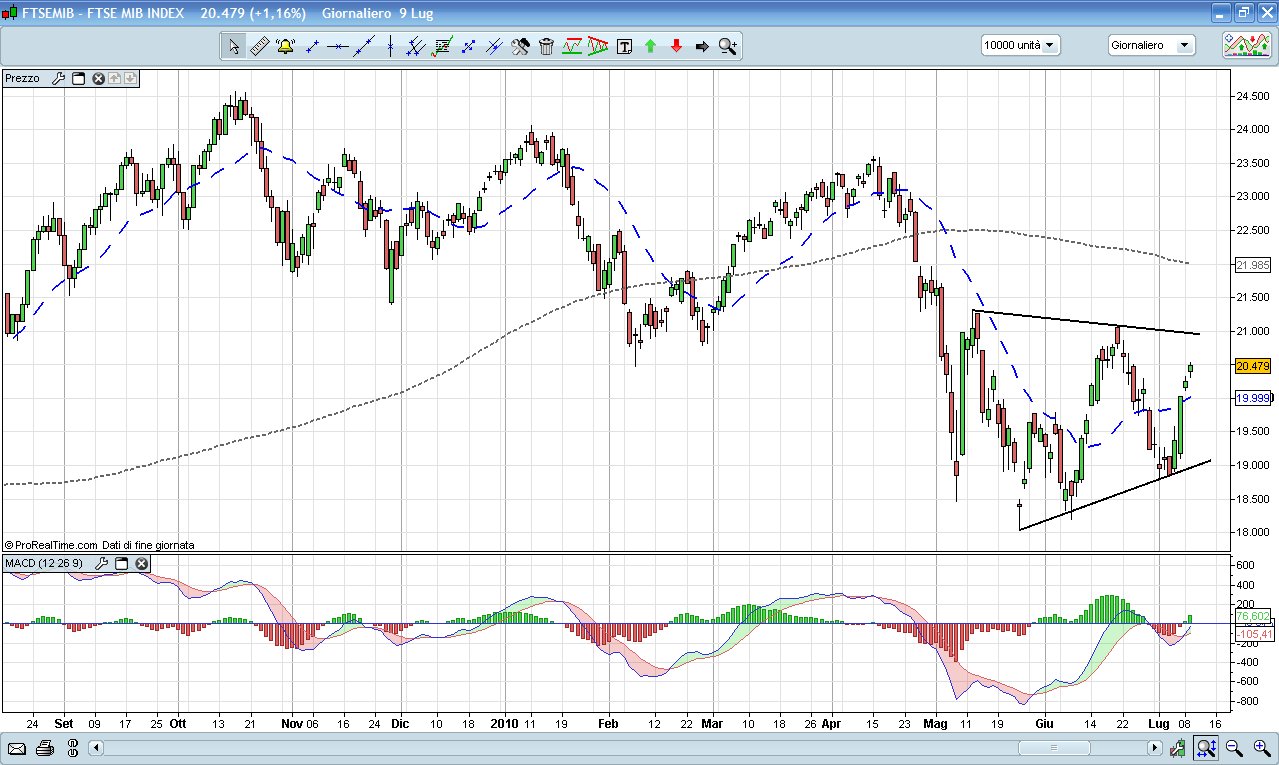This screenshot has height=765, width=1279.
Task: Close the MACD indicator panel
Action: pos(142,564)
